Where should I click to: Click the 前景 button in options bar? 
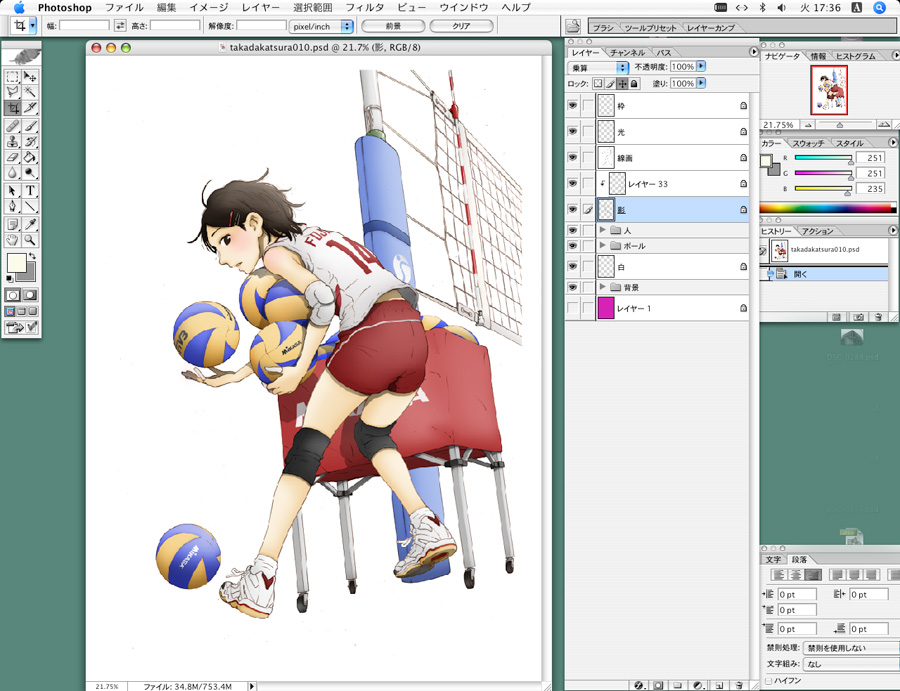click(393, 26)
